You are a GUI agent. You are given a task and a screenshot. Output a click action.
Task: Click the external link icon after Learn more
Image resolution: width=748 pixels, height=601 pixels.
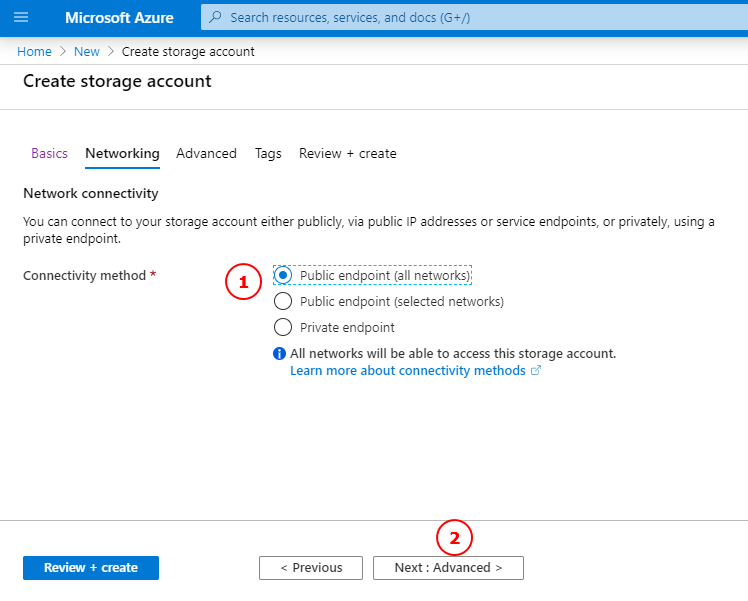point(536,371)
